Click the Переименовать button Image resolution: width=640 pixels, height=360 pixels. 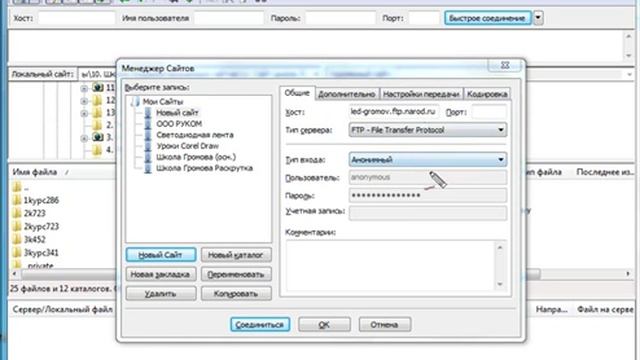click(x=236, y=274)
